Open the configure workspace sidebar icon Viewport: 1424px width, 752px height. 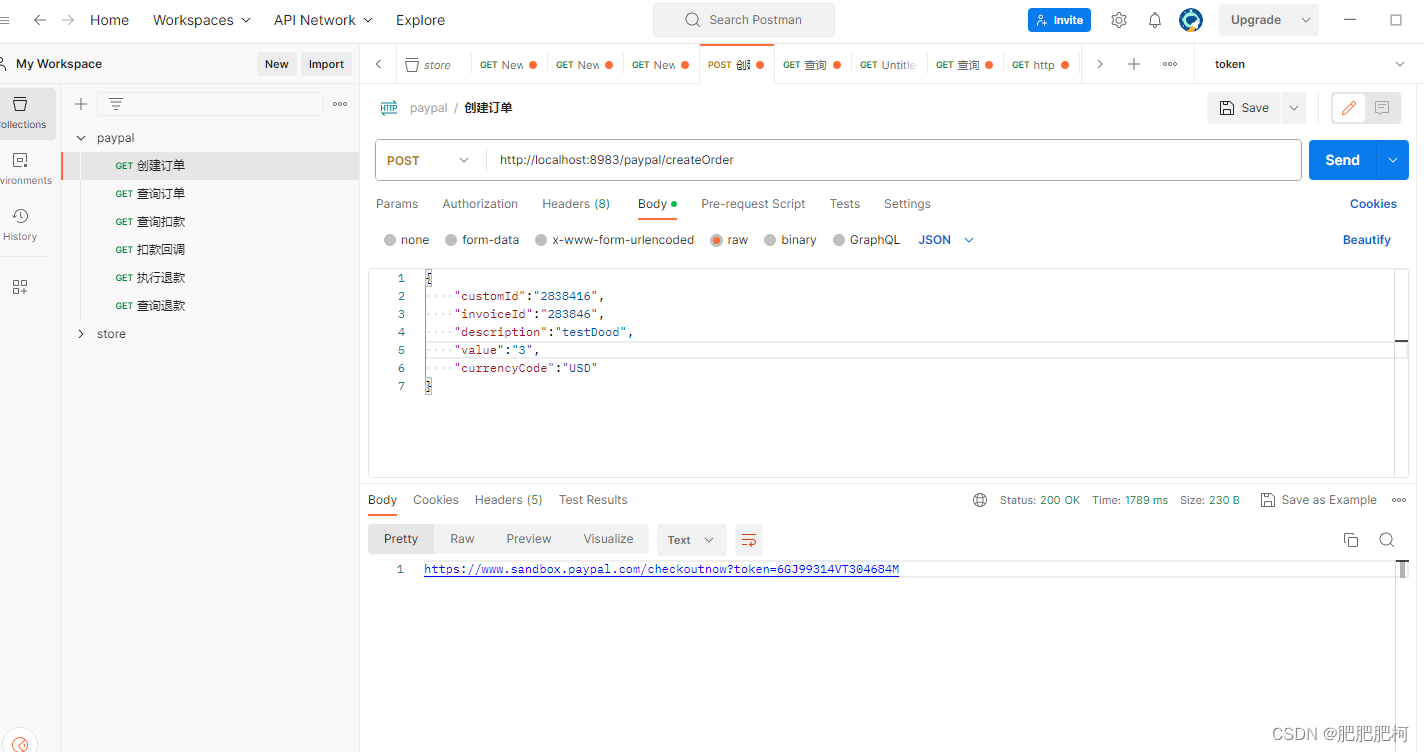(x=20, y=287)
